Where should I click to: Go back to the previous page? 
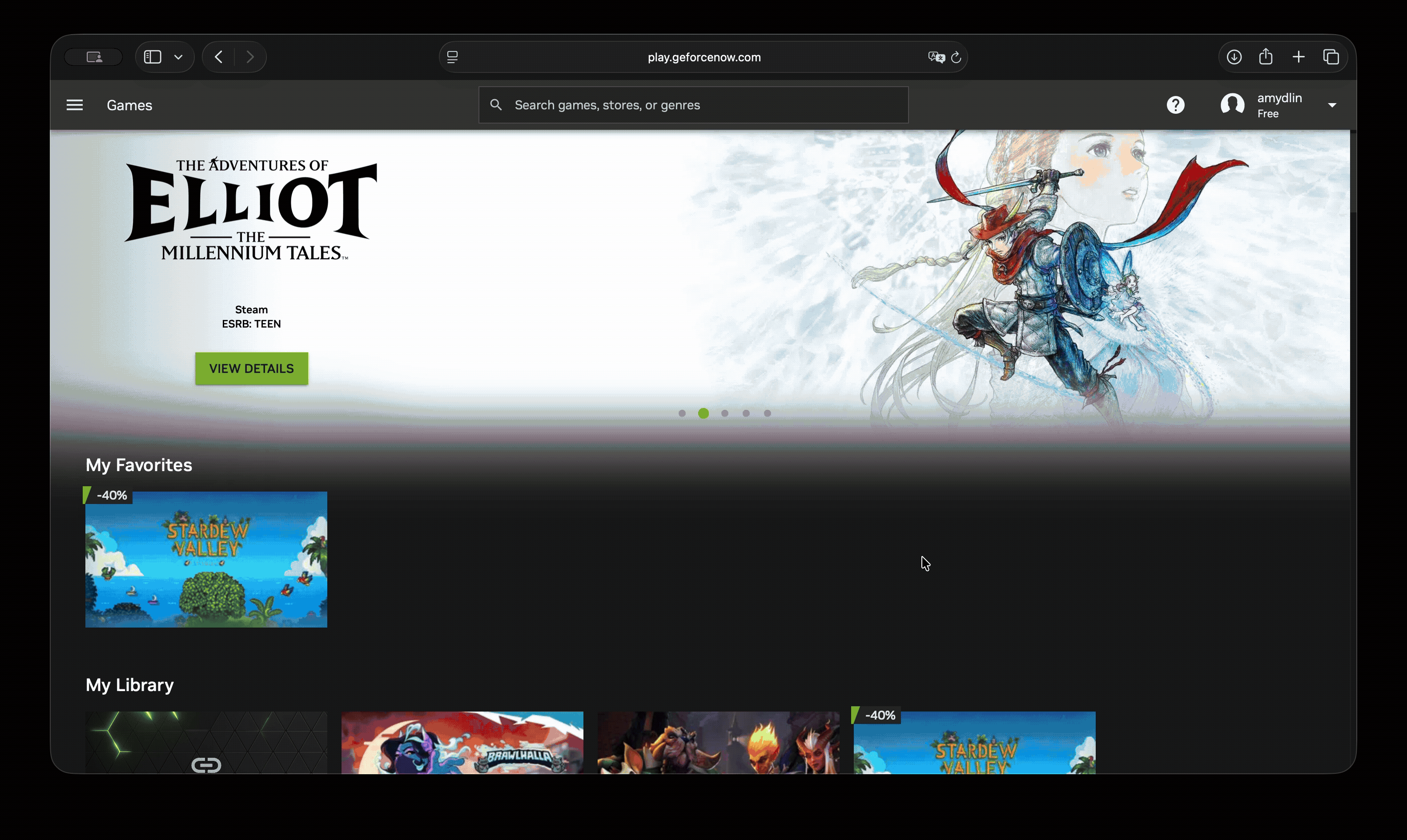point(219,56)
